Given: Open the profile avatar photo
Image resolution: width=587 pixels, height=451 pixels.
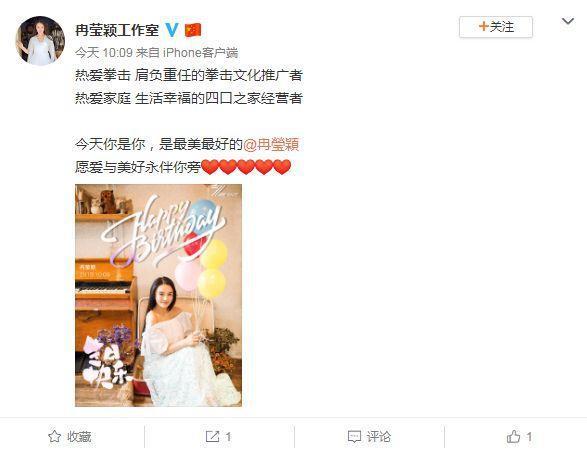Looking at the screenshot, I should click(x=40, y=41).
